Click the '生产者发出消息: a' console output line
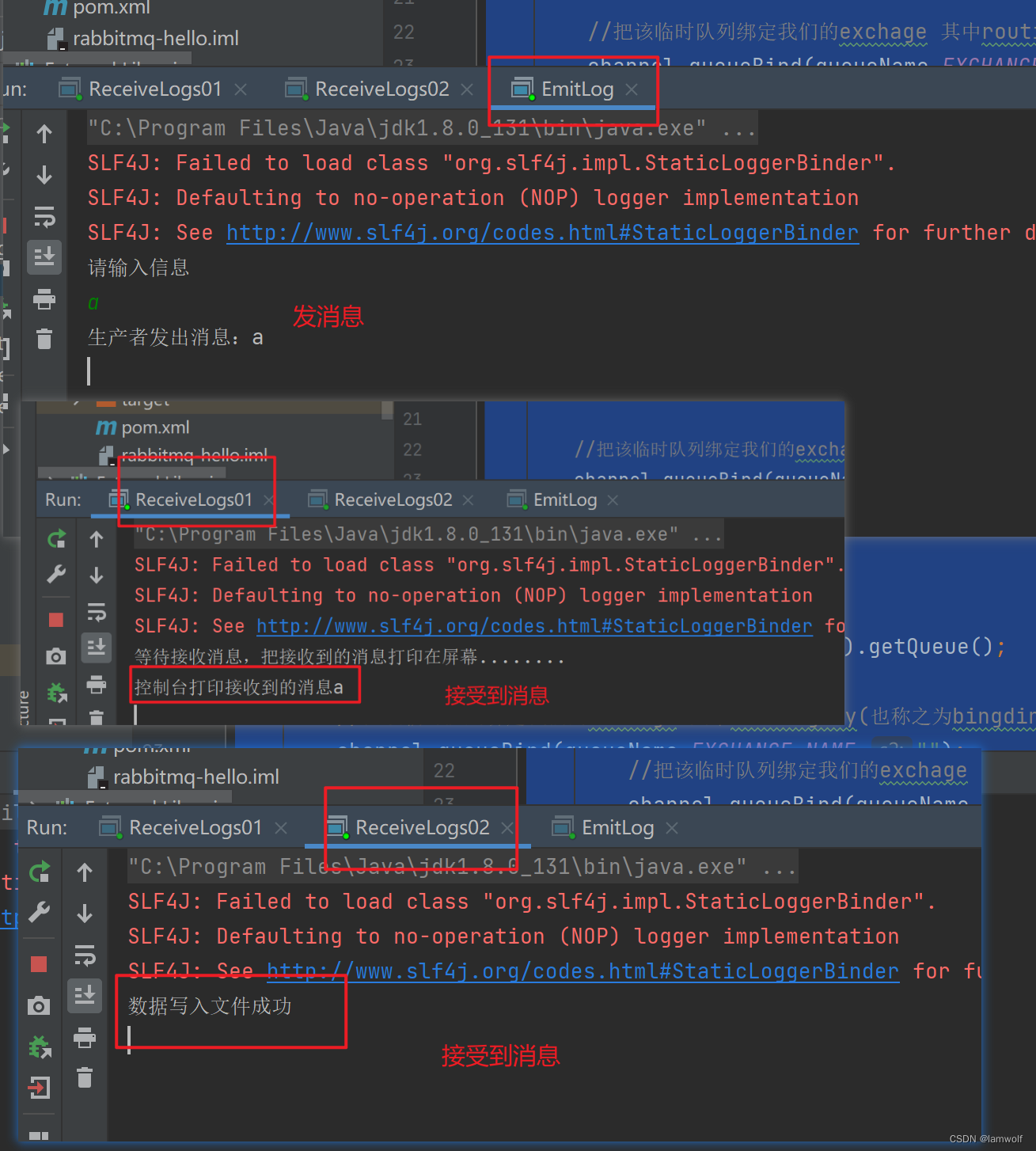The width and height of the screenshot is (1036, 1151). tap(175, 337)
